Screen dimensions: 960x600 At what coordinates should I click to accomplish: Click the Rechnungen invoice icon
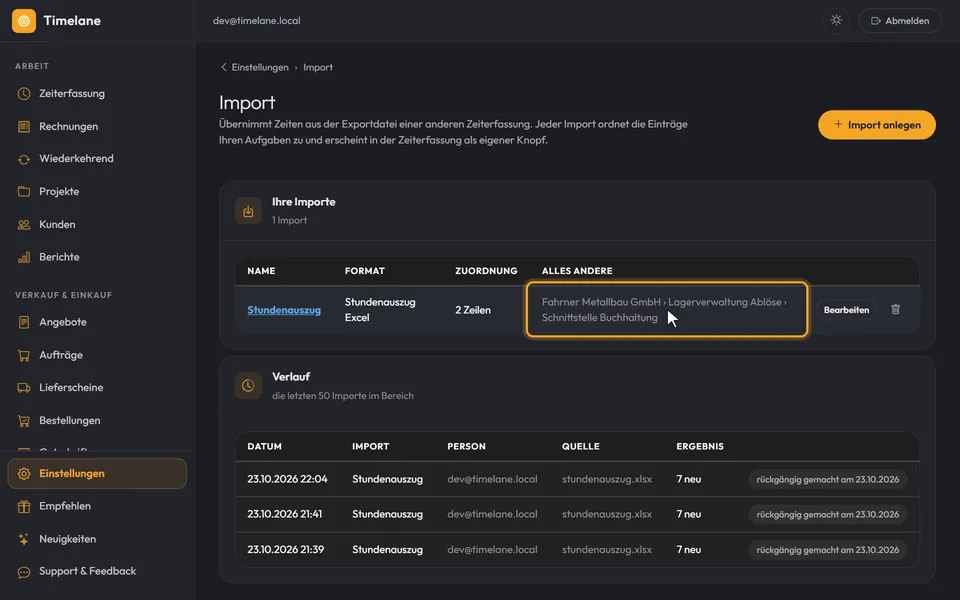click(x=24, y=127)
